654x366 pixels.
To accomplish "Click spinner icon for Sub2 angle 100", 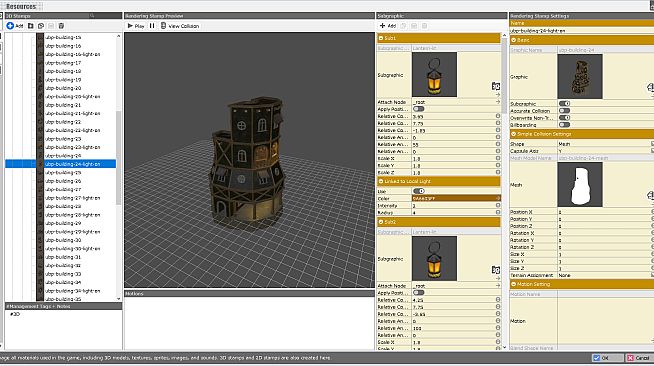I will tap(498, 328).
